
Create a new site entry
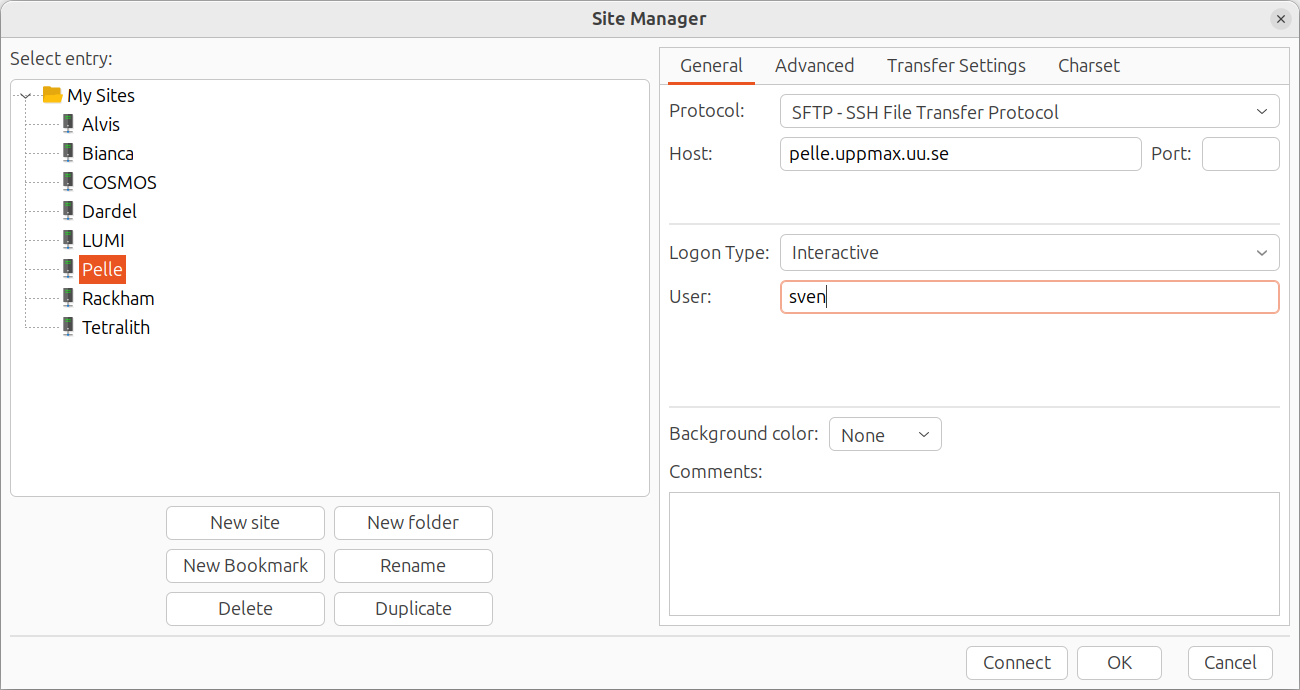pos(245,522)
